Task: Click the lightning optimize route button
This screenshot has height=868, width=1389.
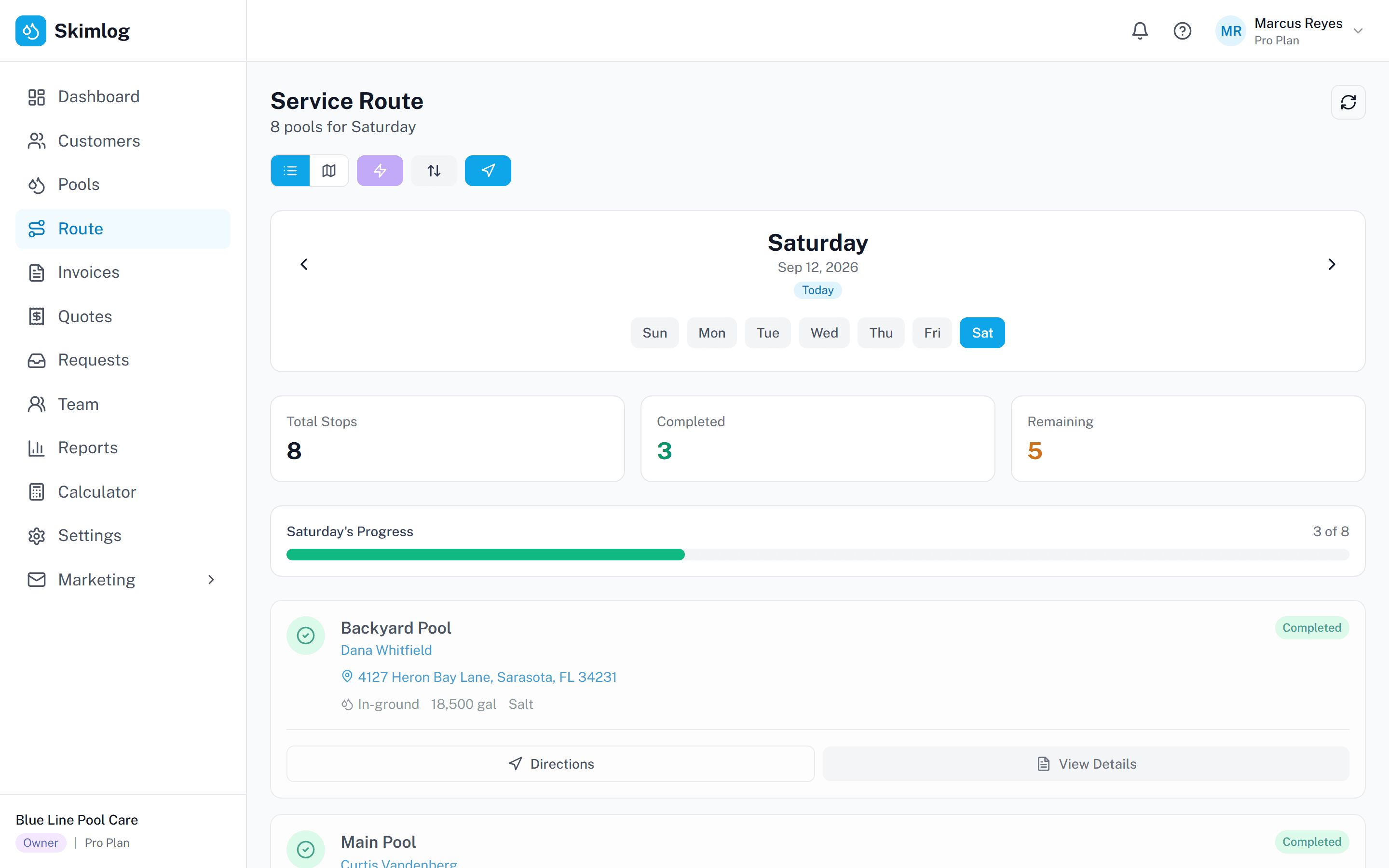Action: 380,171
